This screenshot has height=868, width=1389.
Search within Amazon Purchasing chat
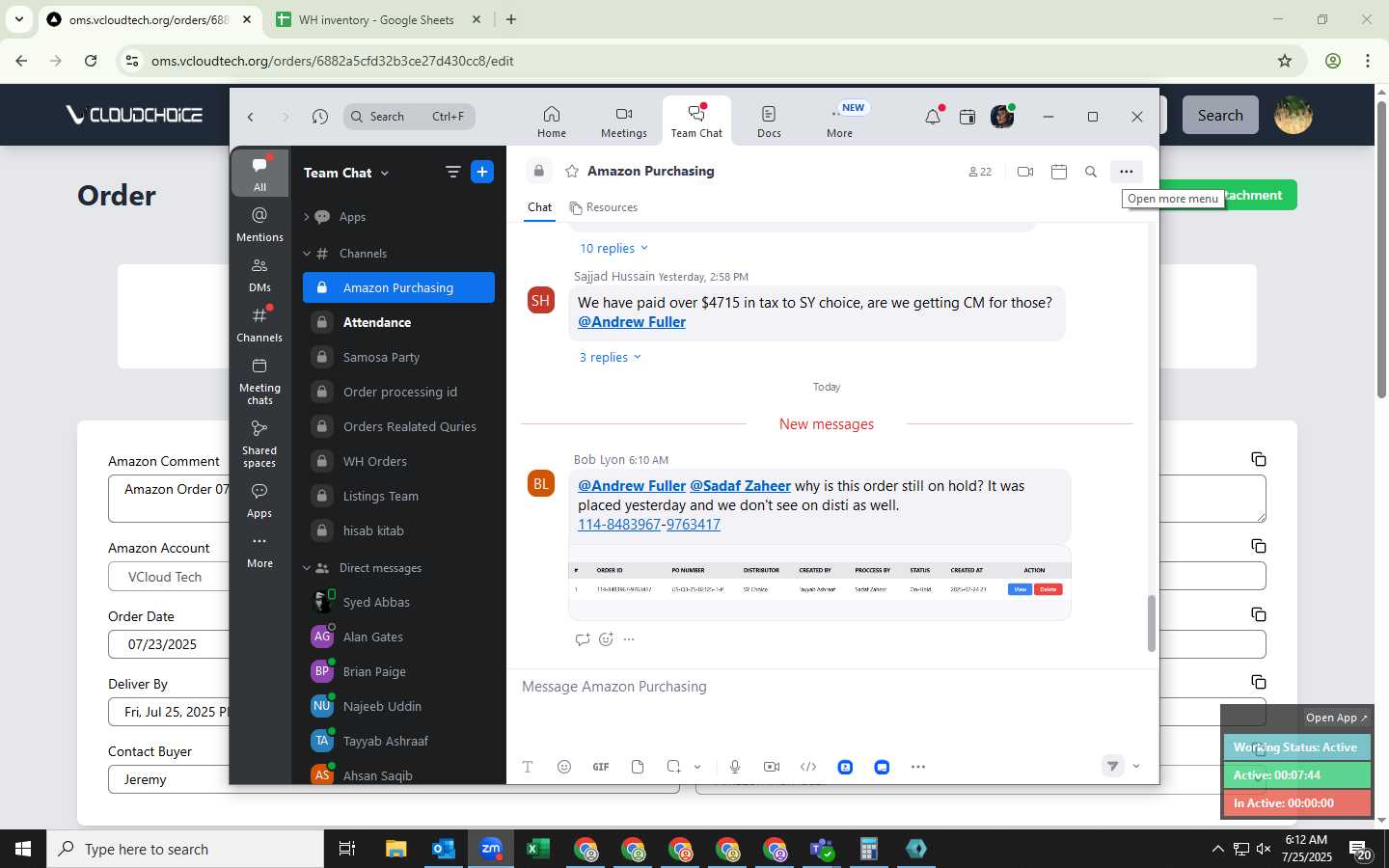click(1091, 172)
